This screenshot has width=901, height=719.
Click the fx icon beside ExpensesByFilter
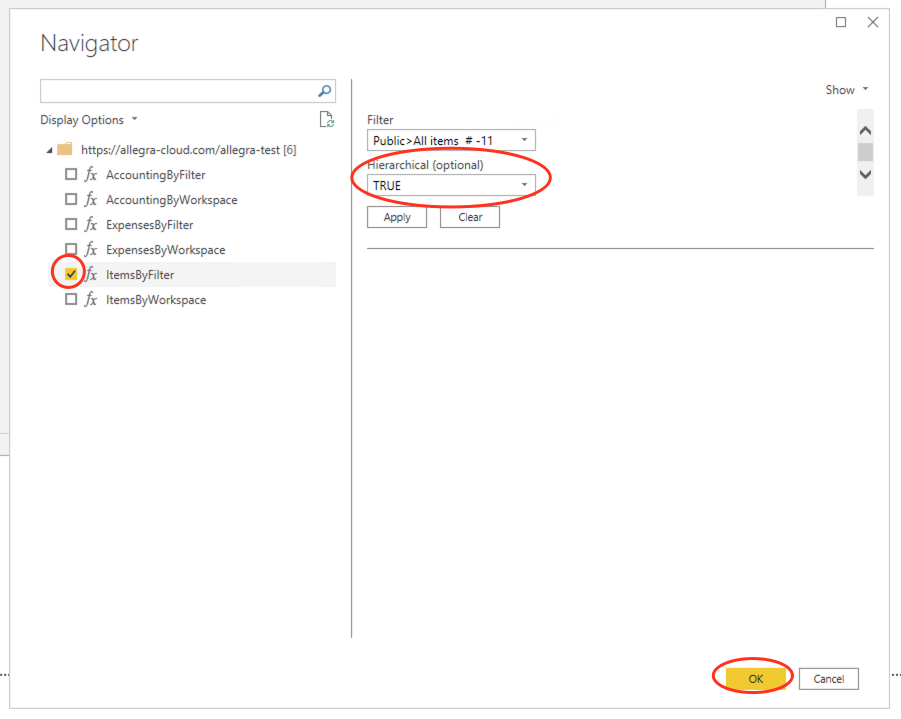point(91,224)
